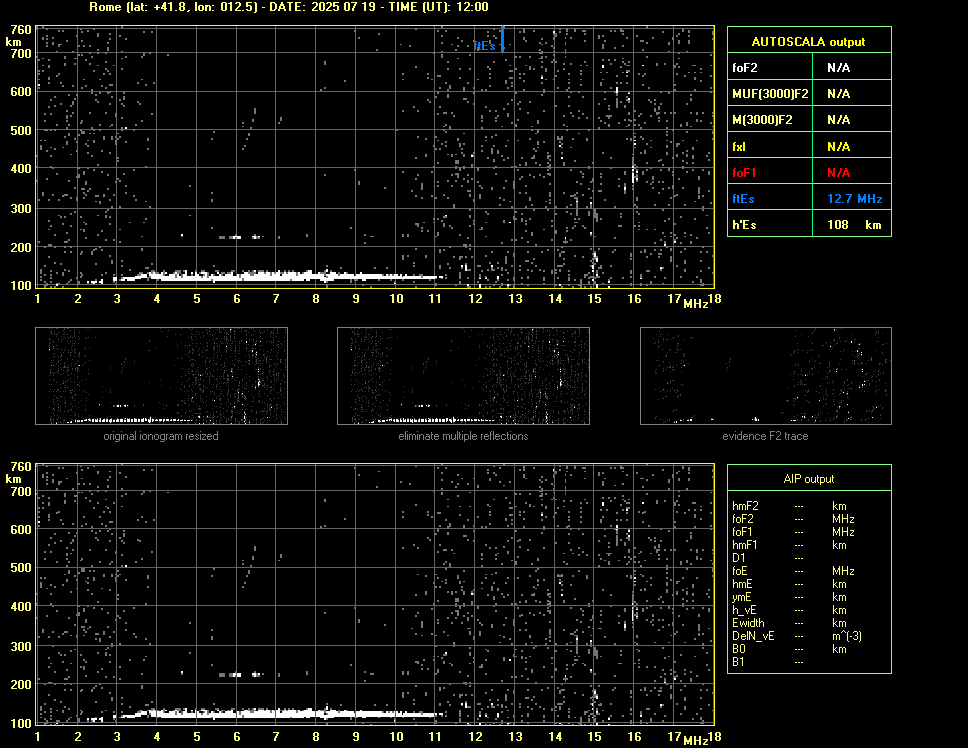This screenshot has width=968, height=748.
Task: Click the red foF1 label in AUTOSCALA output
Action: click(x=744, y=173)
